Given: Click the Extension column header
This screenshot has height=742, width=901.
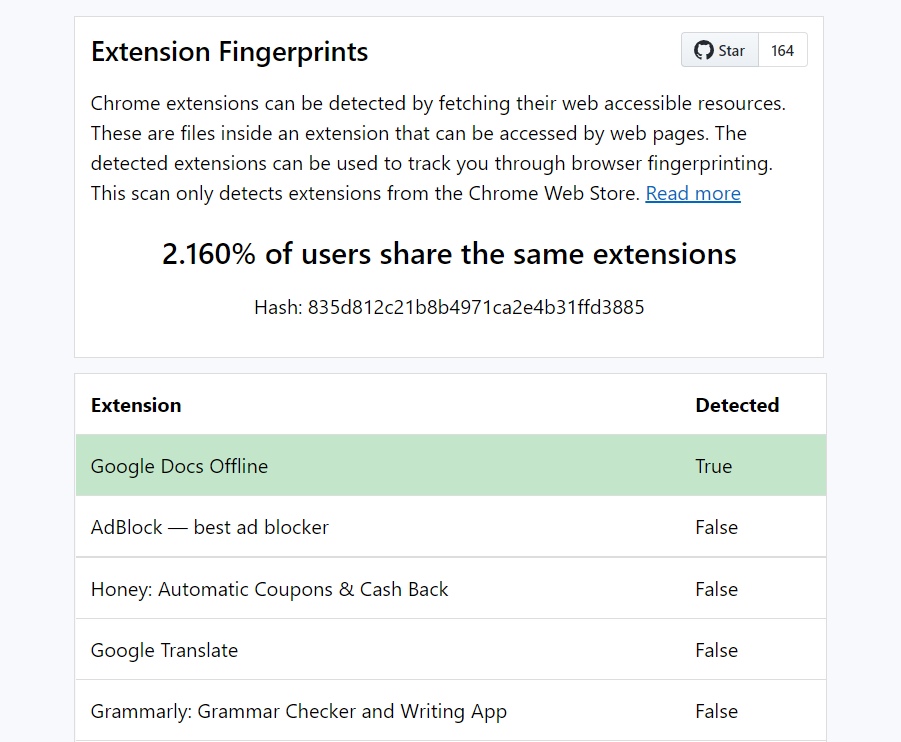Looking at the screenshot, I should 136,405.
